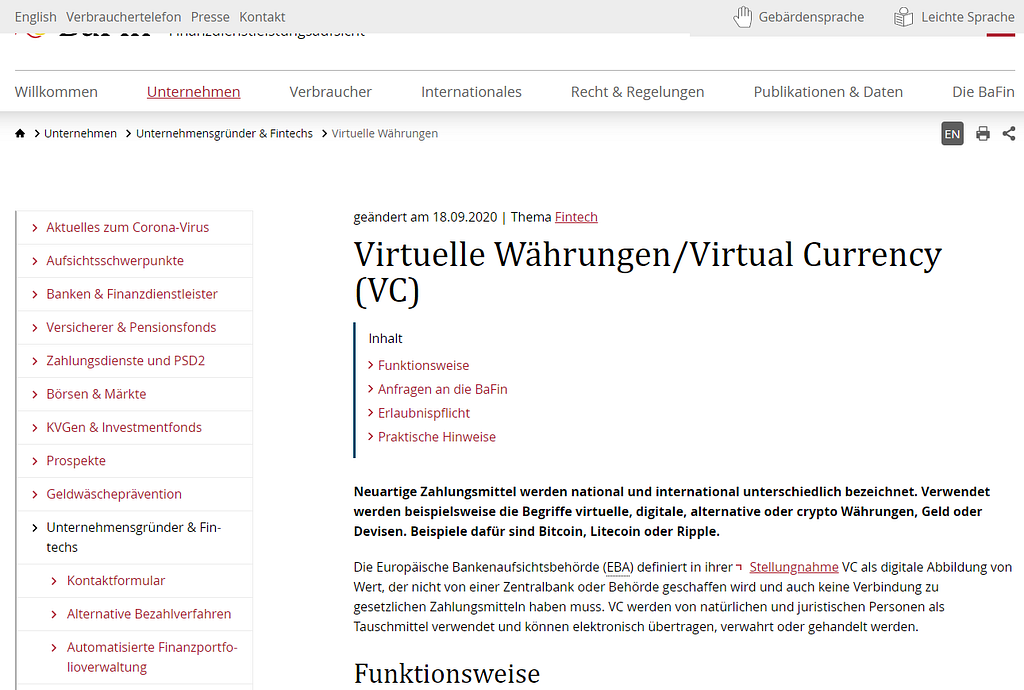This screenshot has height=690, width=1024.
Task: Switch page language via EN icon
Action: coord(952,134)
